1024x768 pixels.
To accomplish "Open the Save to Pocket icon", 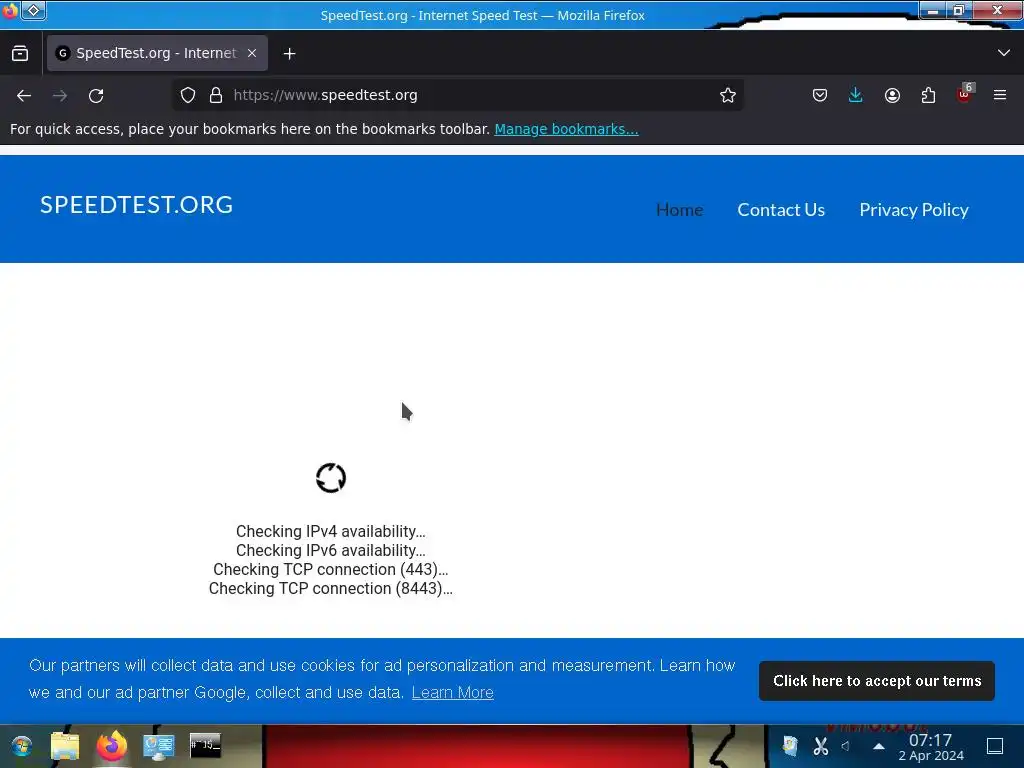I will [820, 95].
